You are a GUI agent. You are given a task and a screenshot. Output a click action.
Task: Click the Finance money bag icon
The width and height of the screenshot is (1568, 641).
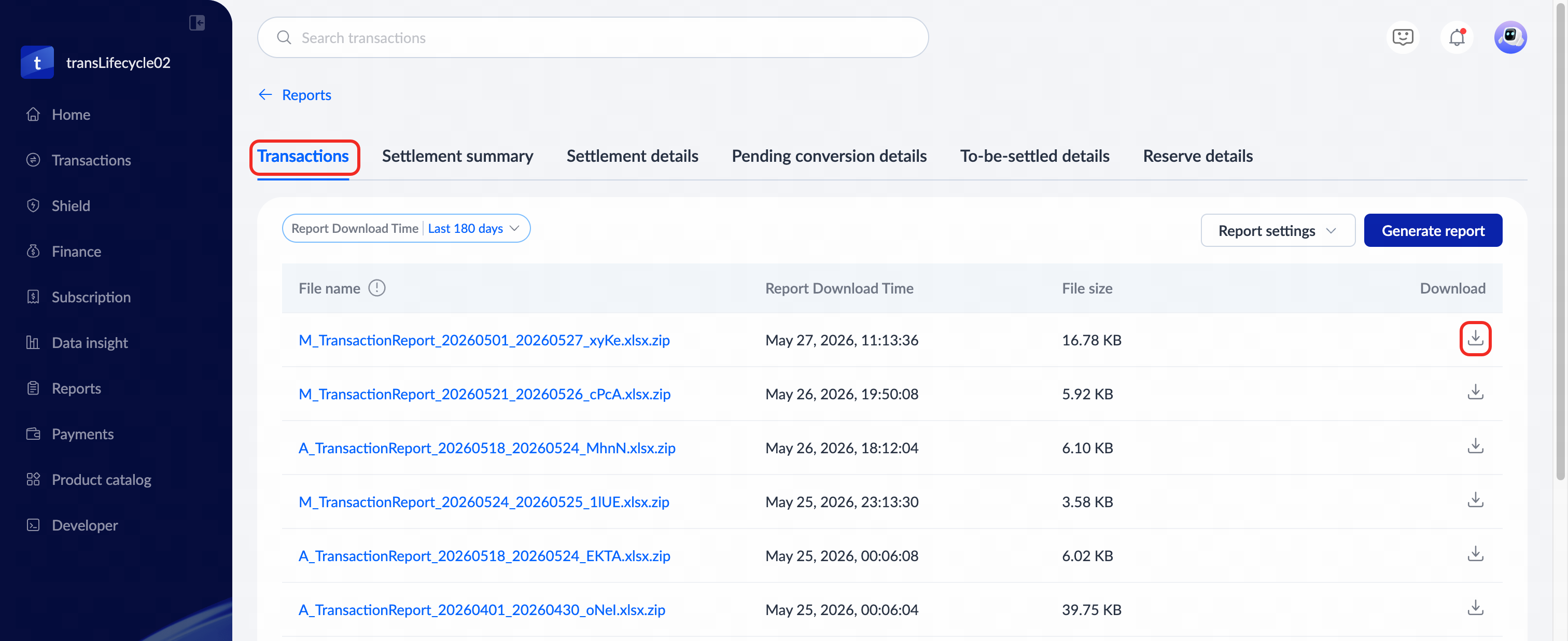(34, 252)
